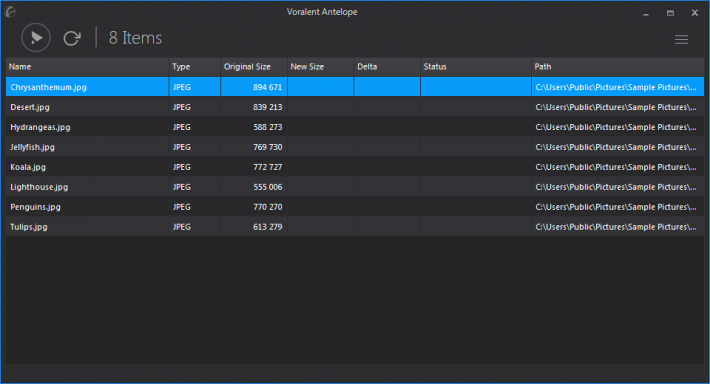
Task: Click the path cell of Lighthouse.jpg
Action: (x=618, y=187)
